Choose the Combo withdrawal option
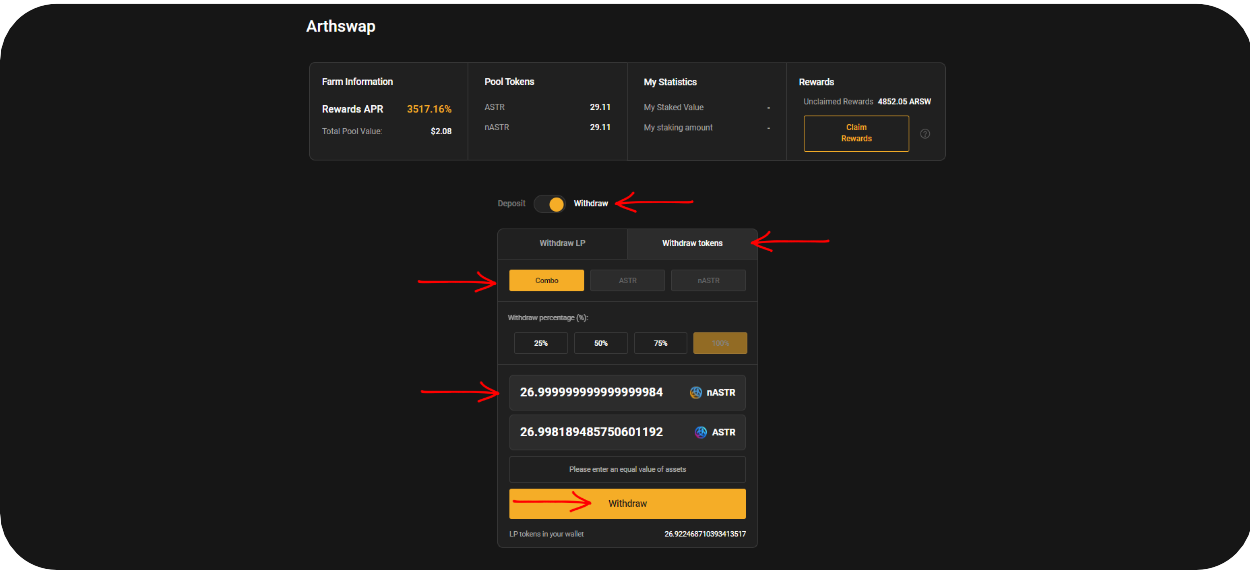This screenshot has width=1250, height=575. tap(546, 281)
